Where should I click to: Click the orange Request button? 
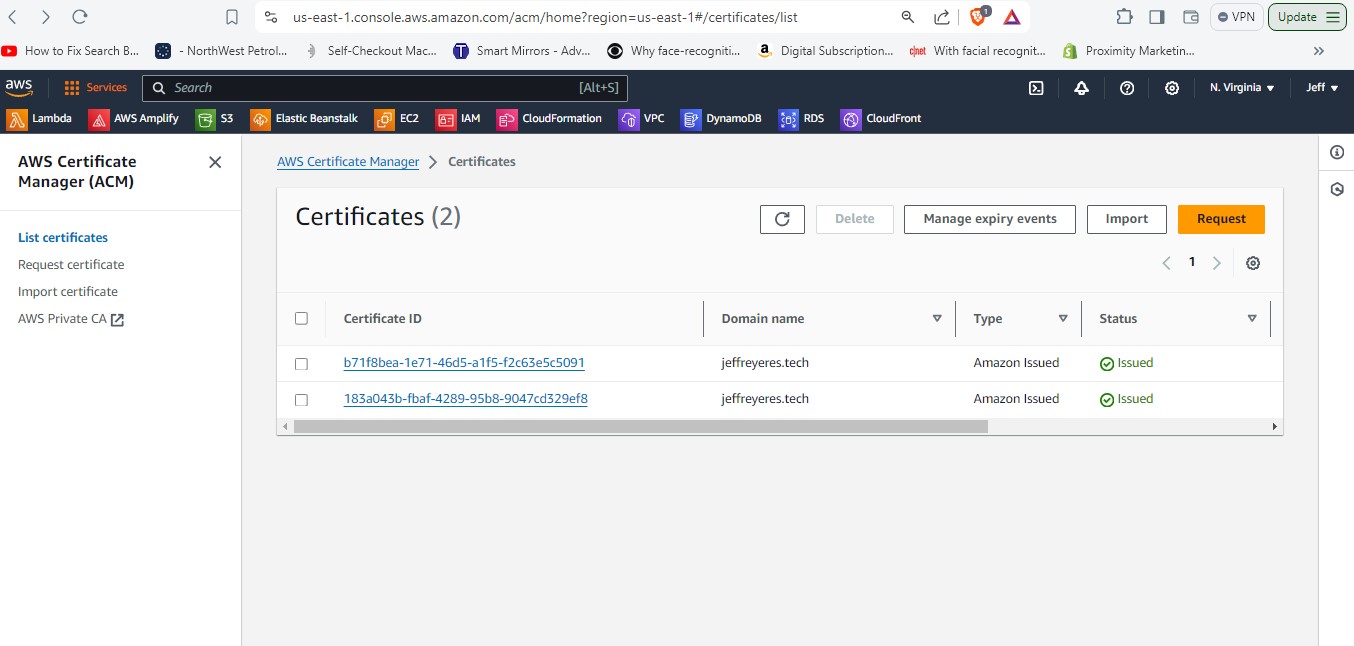pyautogui.click(x=1221, y=219)
